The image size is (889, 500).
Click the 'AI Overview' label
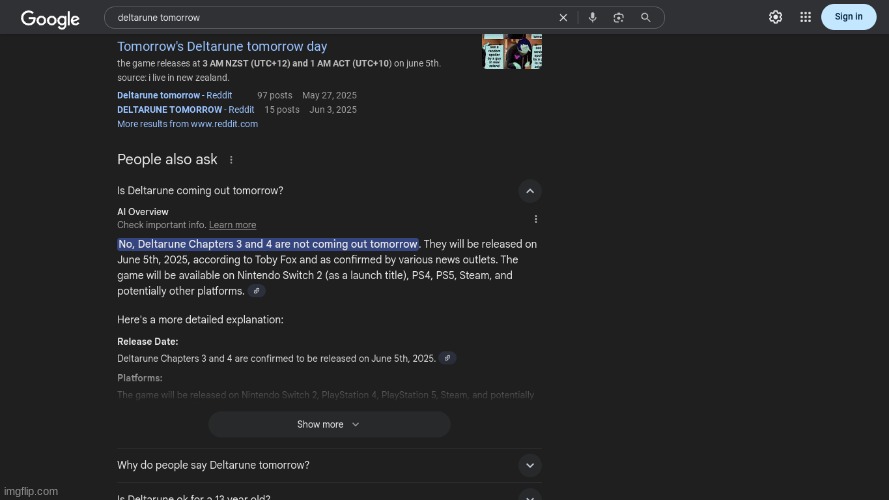[143, 212]
